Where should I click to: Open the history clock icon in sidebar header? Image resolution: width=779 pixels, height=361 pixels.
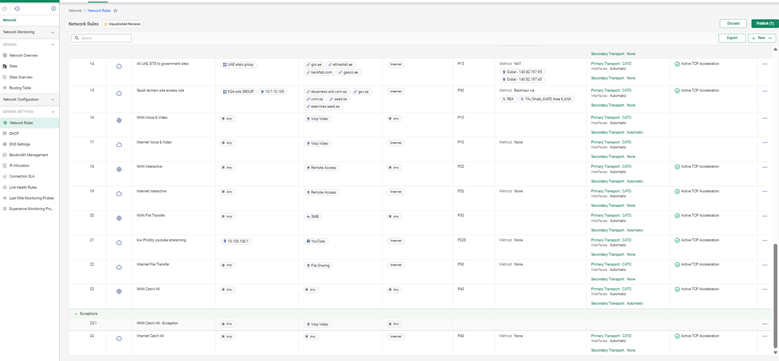tap(17, 9)
